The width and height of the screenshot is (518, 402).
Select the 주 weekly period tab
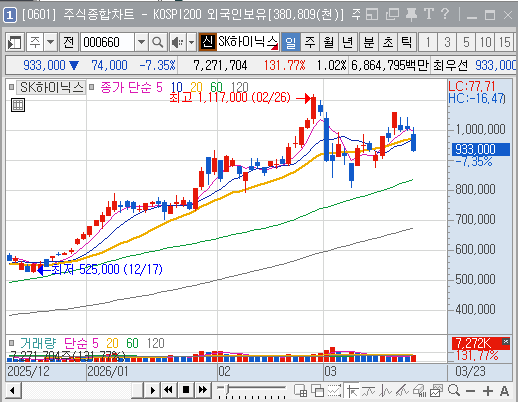click(310, 42)
